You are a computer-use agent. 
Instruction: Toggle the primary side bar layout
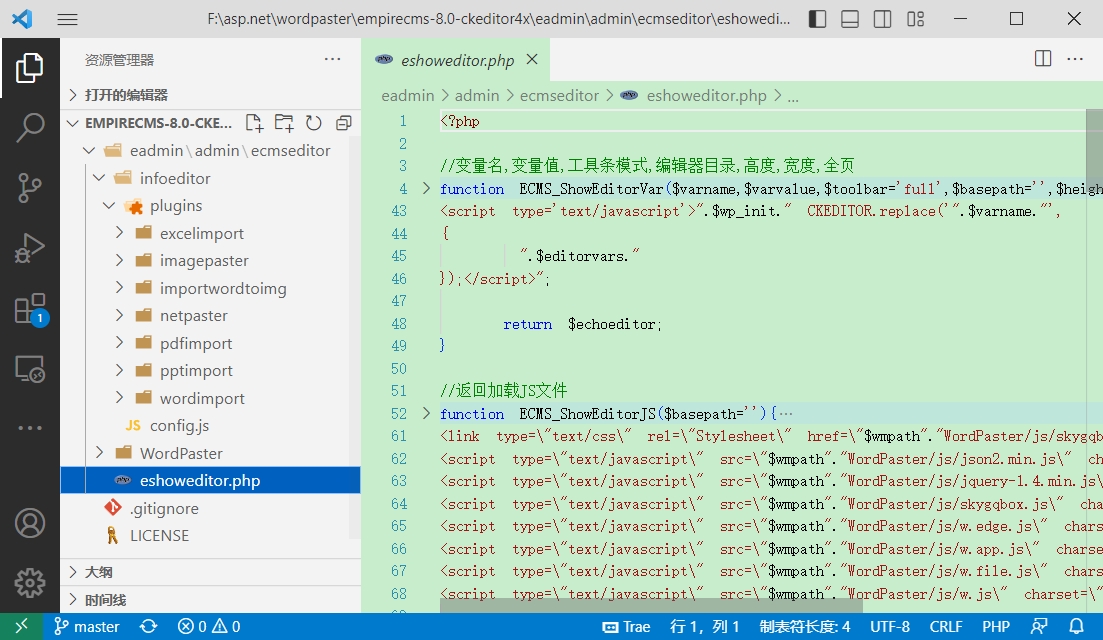tap(817, 19)
